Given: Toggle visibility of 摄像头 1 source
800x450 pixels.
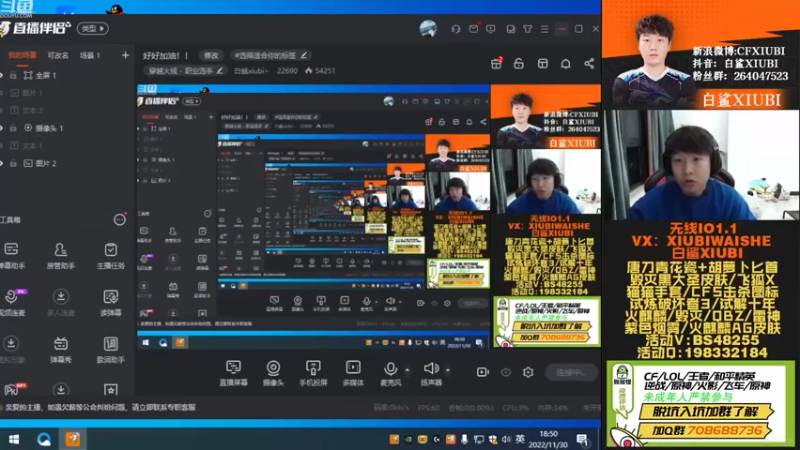Looking at the screenshot, I should [2, 128].
